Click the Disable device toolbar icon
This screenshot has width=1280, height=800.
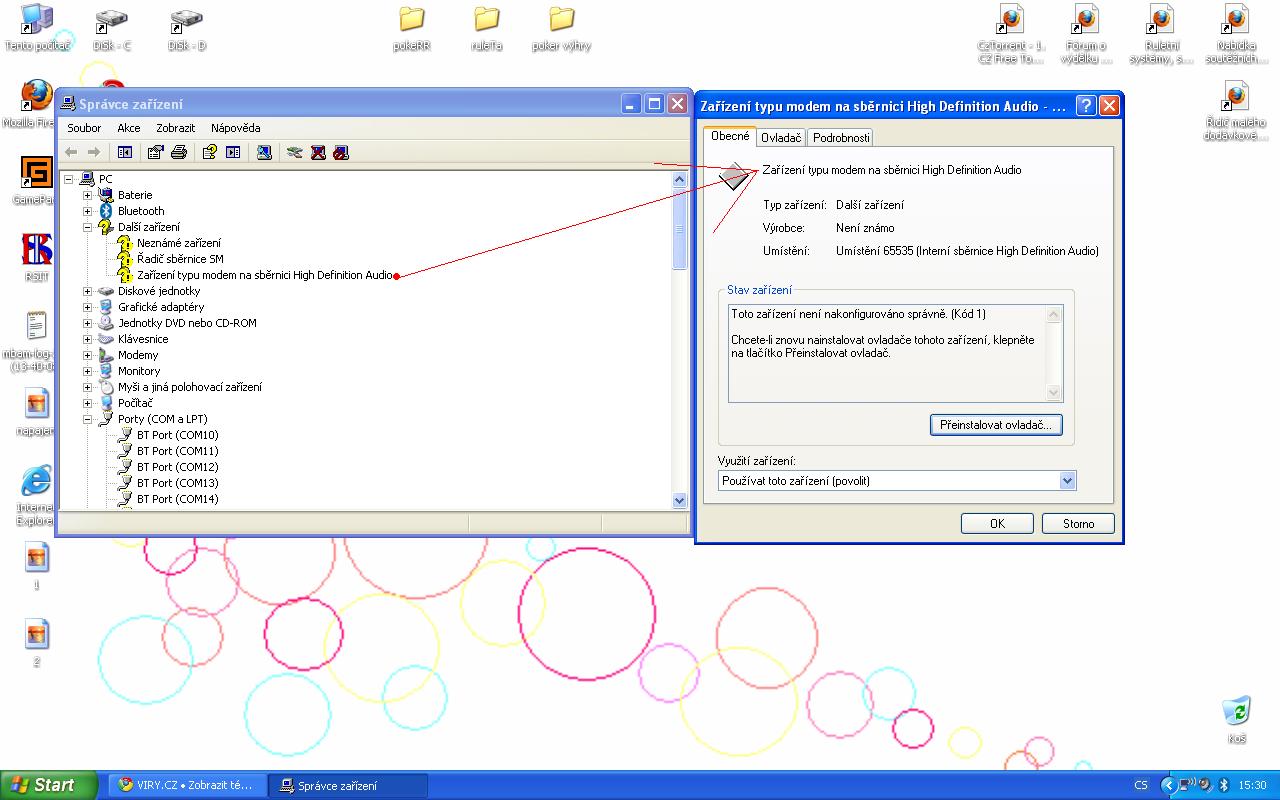[341, 152]
